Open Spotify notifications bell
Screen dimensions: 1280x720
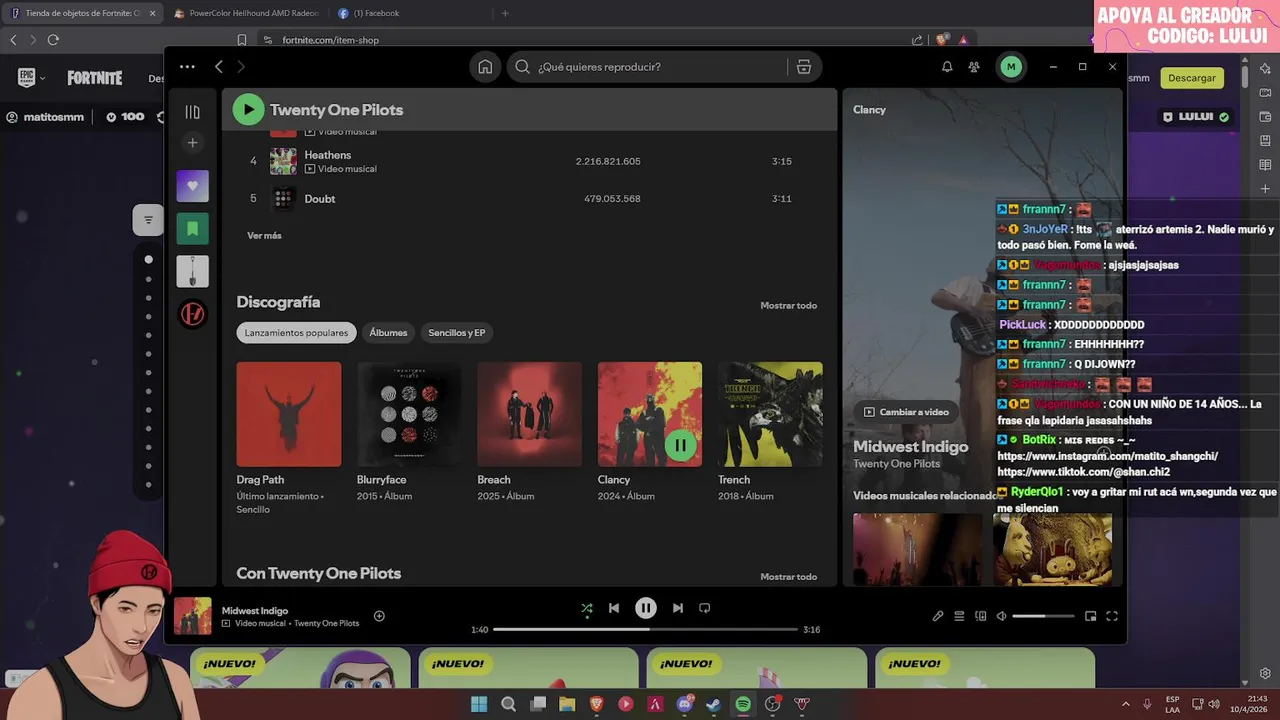(x=947, y=67)
